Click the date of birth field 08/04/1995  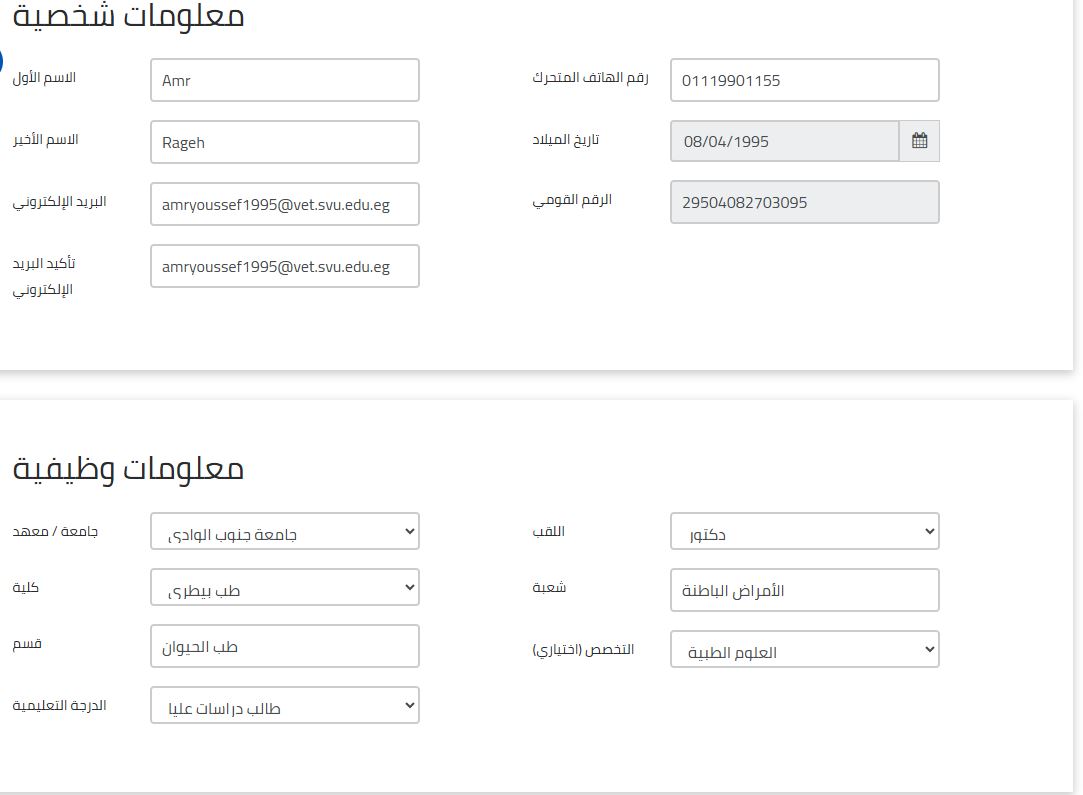[x=784, y=141]
